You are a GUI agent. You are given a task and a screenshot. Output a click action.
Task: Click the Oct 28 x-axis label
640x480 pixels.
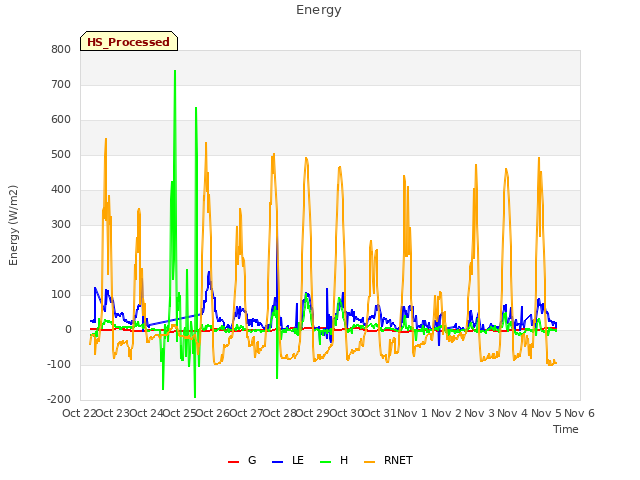(279, 413)
